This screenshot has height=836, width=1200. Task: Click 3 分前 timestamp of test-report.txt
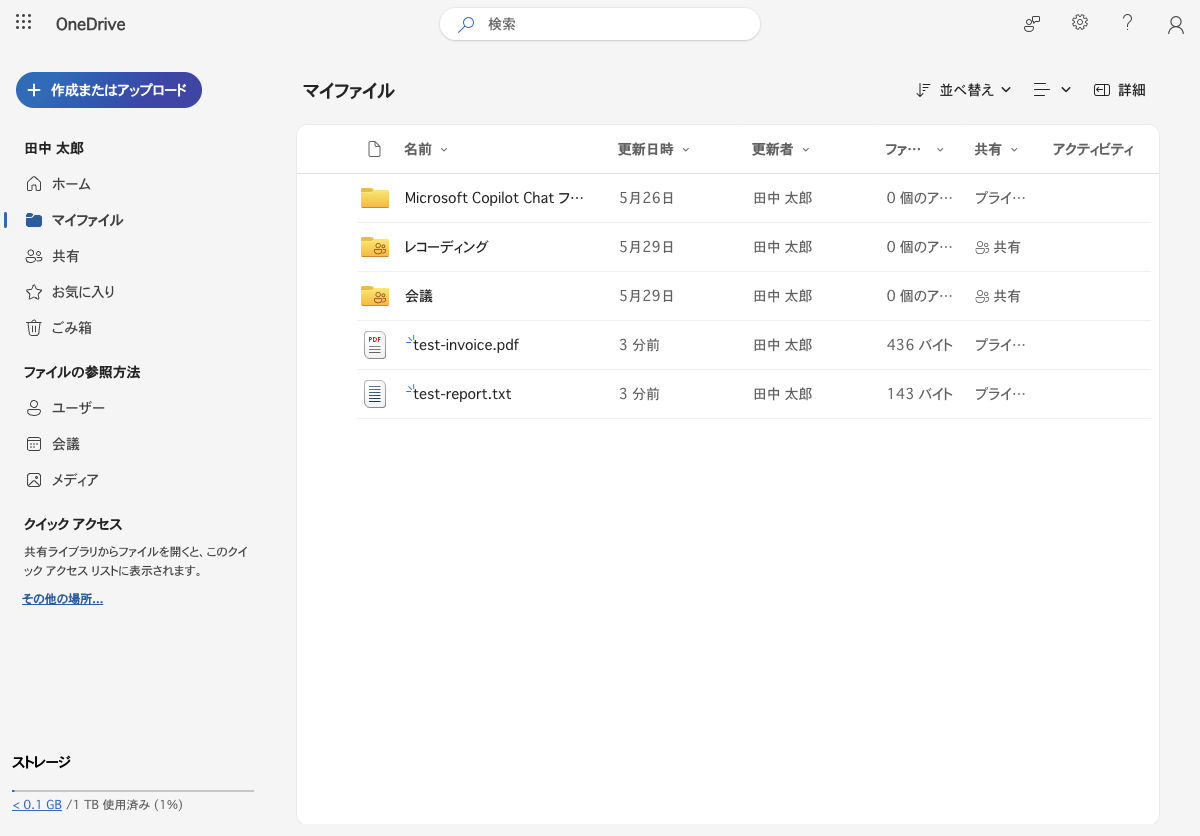(x=639, y=394)
